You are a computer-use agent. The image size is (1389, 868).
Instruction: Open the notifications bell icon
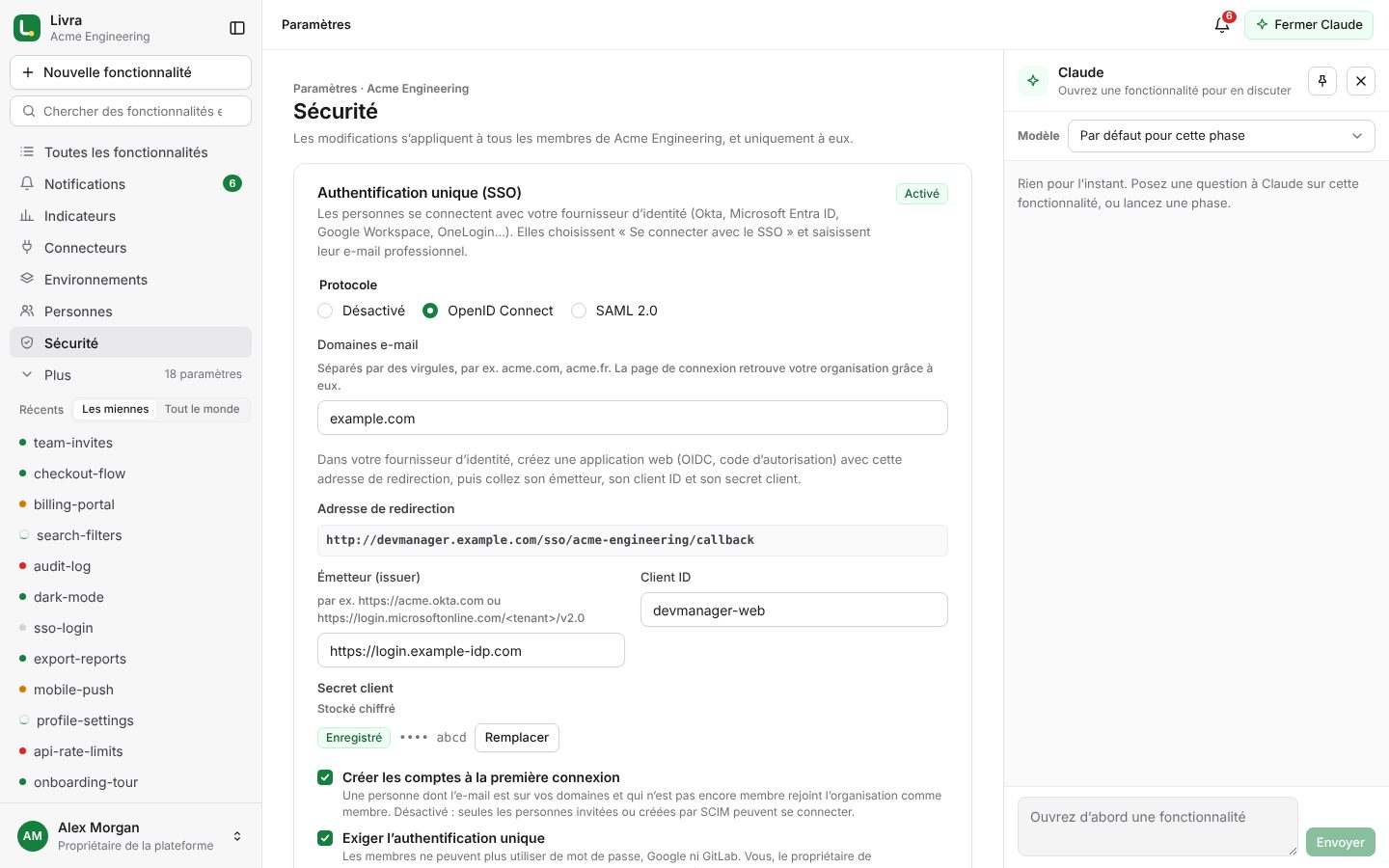click(x=1222, y=25)
